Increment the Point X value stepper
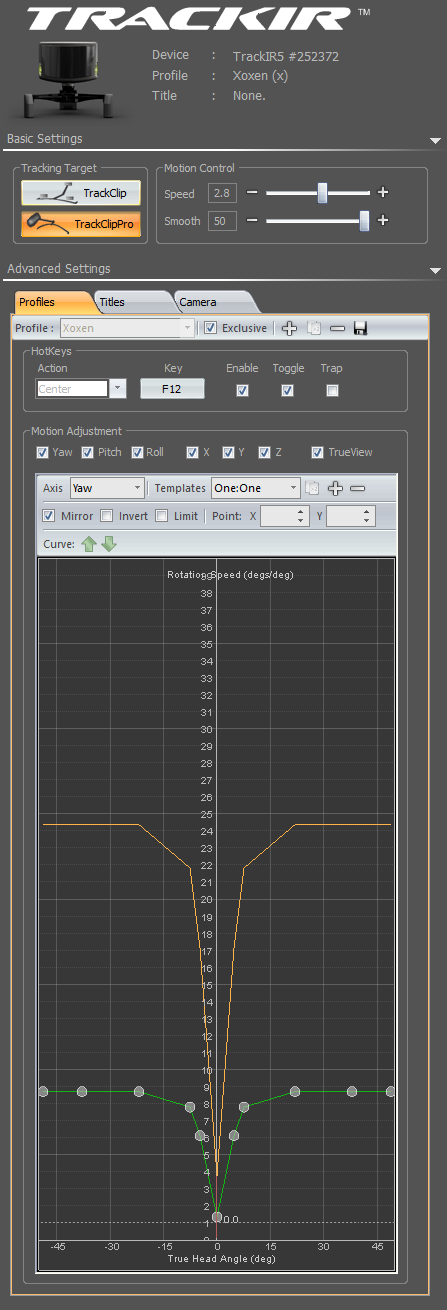This screenshot has width=447, height=1310. click(303, 511)
